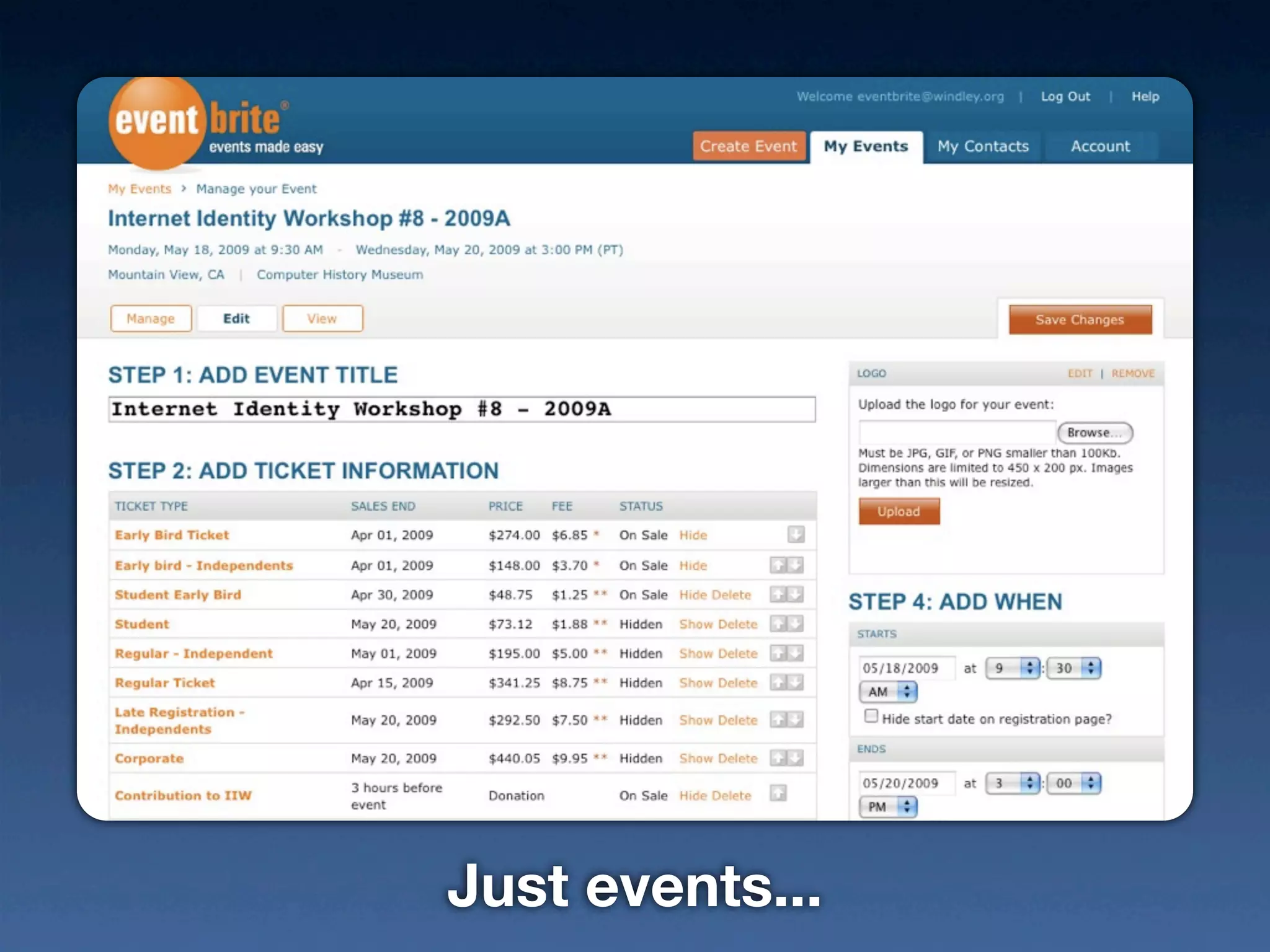Viewport: 1270px width, 952px height.
Task: Delete the $73.12 Student ticket
Action: click(738, 624)
